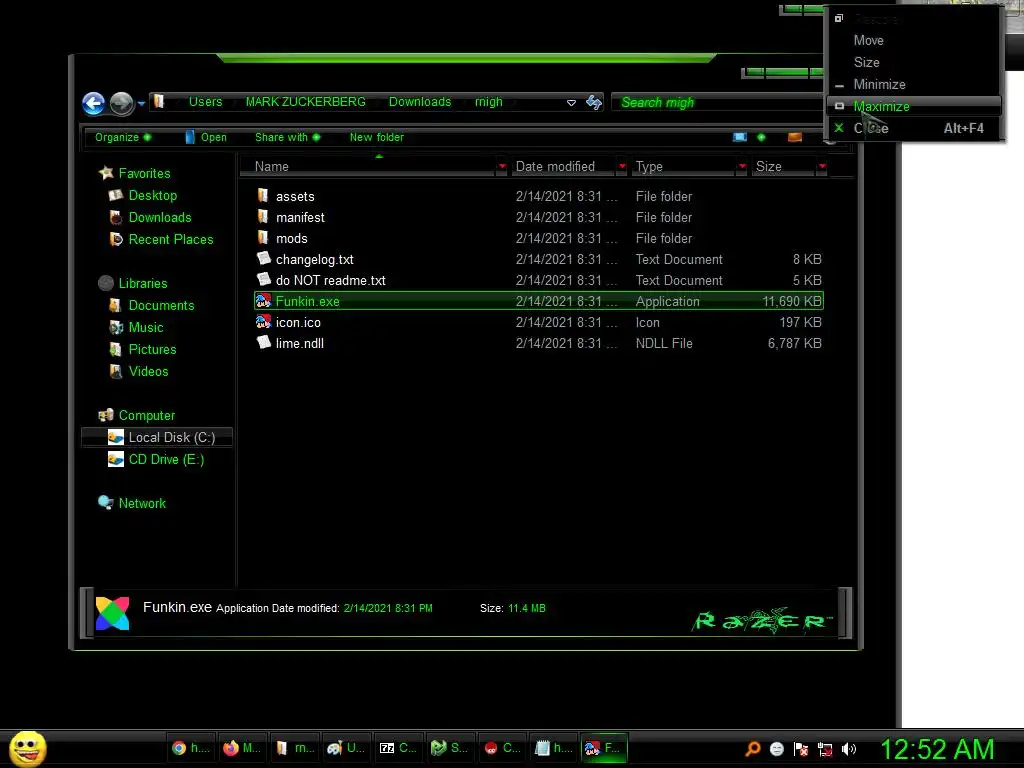
Task: Refresh the folder with address bar arrows
Action: click(594, 102)
